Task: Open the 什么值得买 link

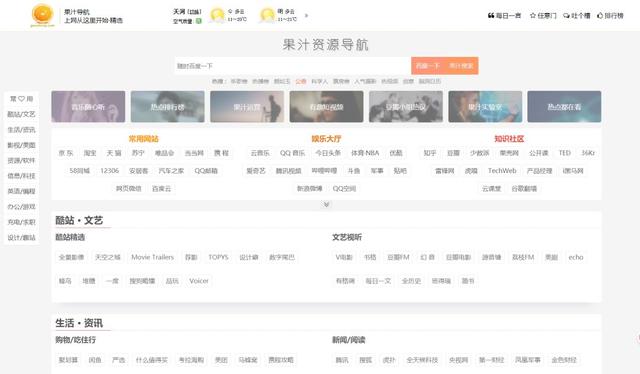Action: pyautogui.click(x=152, y=360)
